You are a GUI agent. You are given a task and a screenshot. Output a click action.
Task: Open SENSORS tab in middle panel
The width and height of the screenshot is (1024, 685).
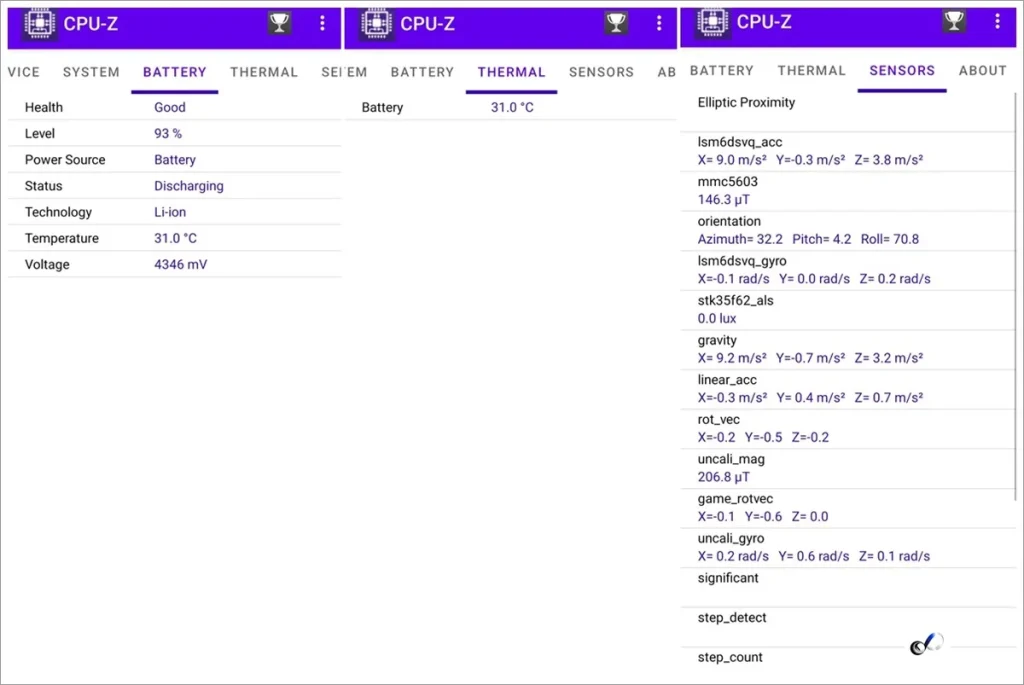coord(601,72)
